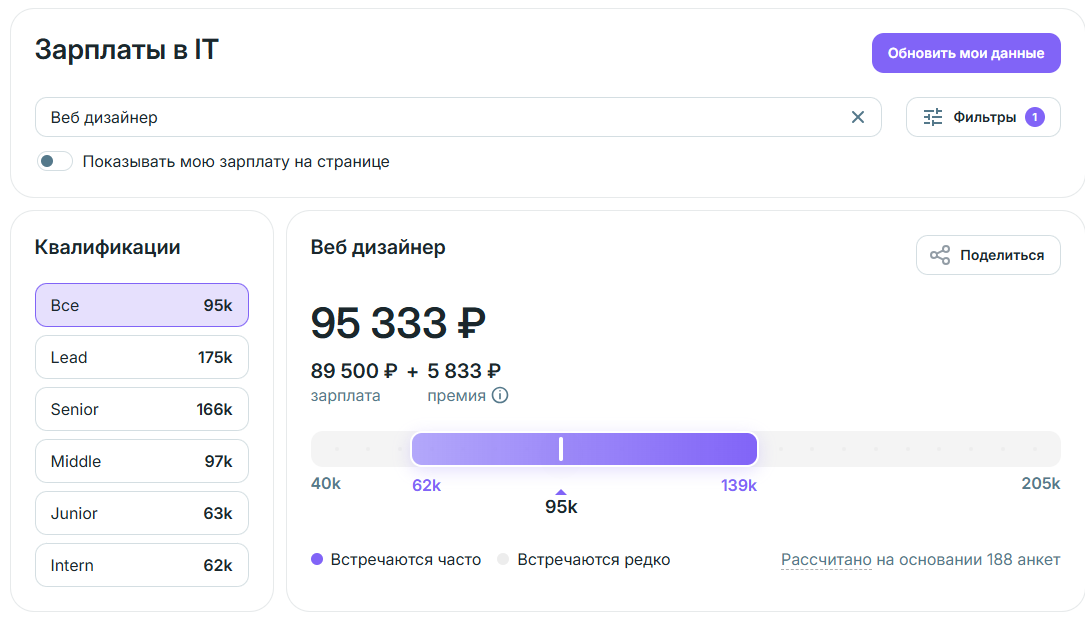Select the Junior qualification
The width and height of the screenshot is (1085, 617).
coord(142,513)
